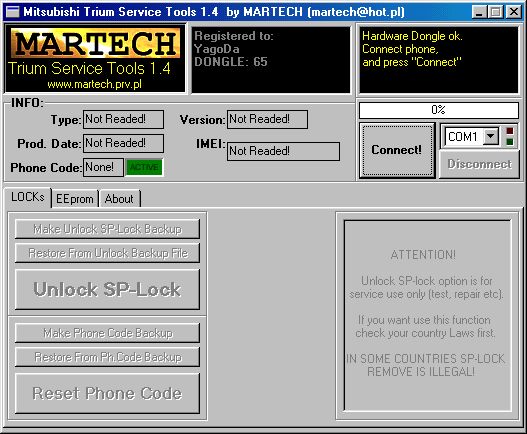Click the IMEI field showing Not Readed!
The height and width of the screenshot is (434, 527).
[x=283, y=151]
